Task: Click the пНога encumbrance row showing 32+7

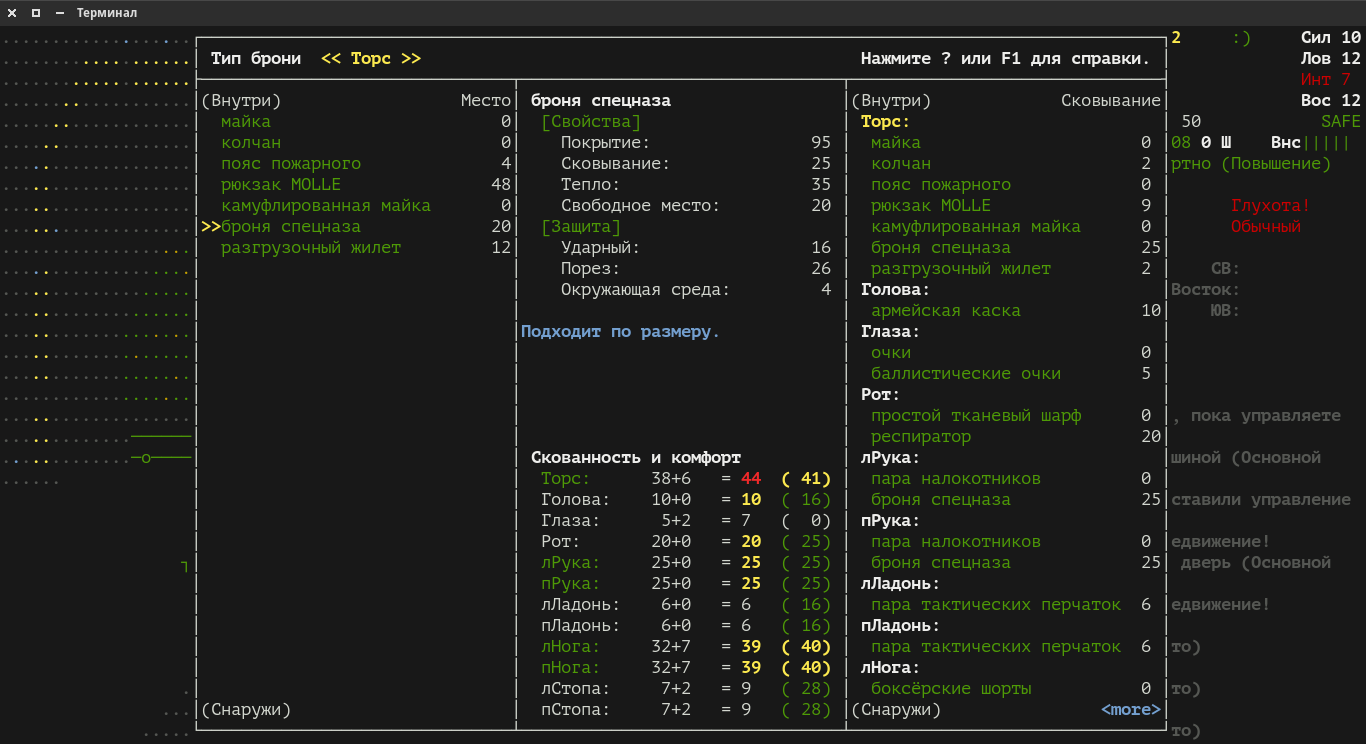Action: [686, 668]
